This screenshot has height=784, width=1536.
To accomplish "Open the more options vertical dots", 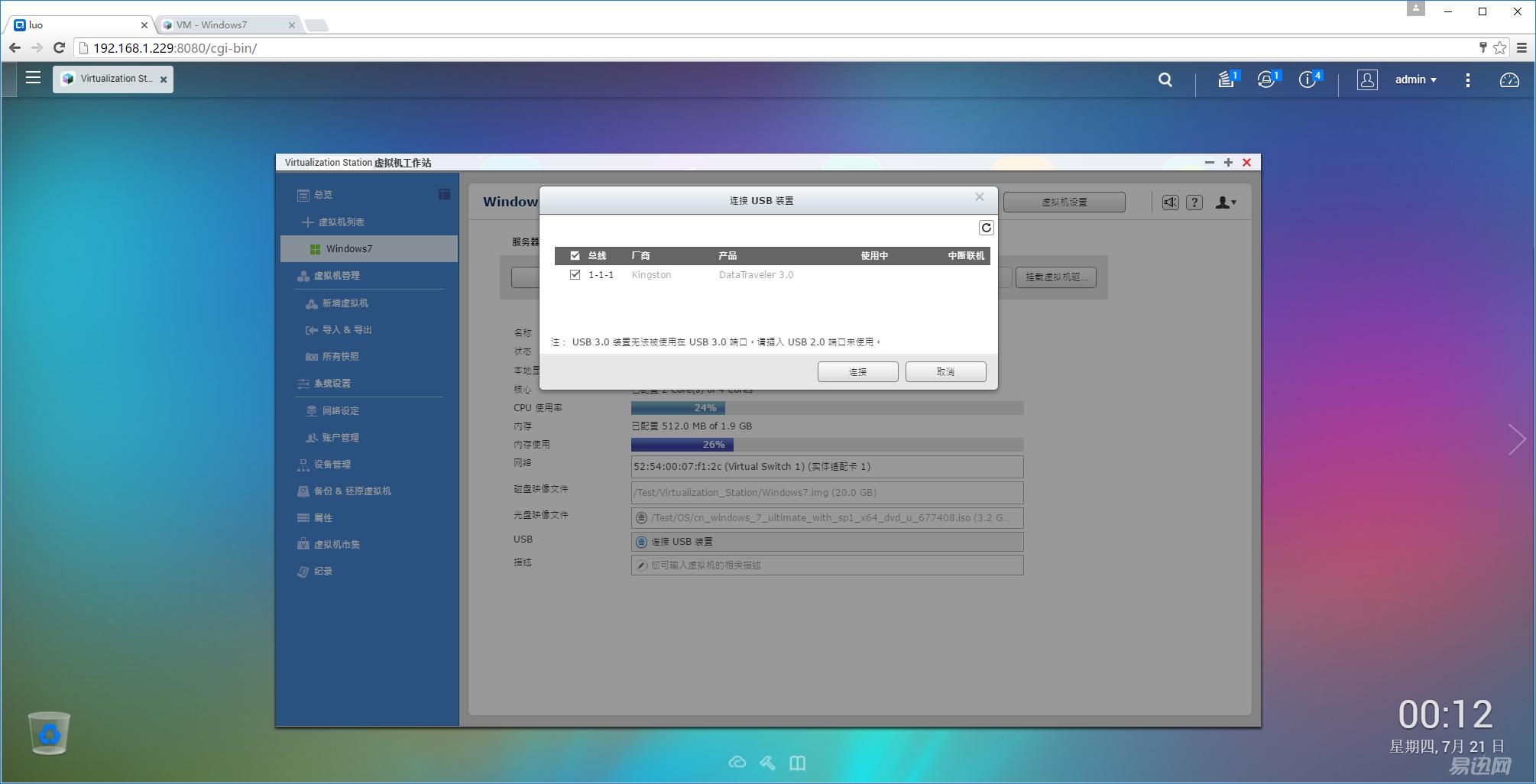I will [x=1467, y=79].
